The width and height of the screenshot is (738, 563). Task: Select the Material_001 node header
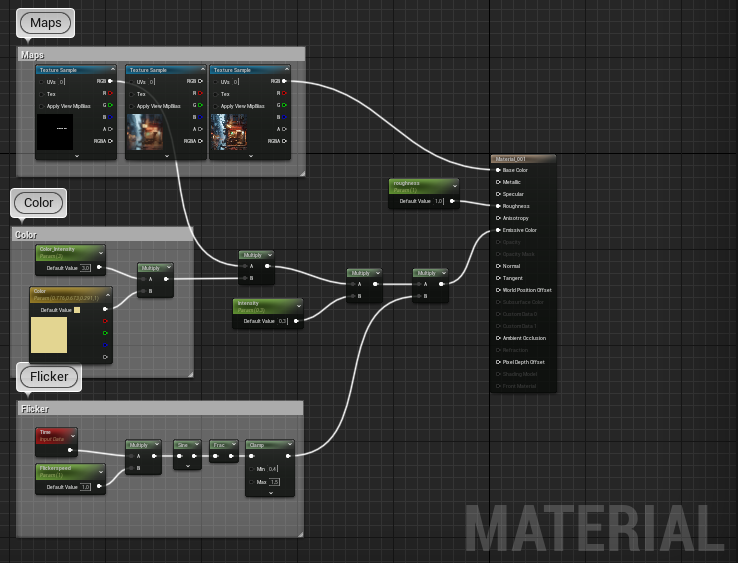(523, 159)
